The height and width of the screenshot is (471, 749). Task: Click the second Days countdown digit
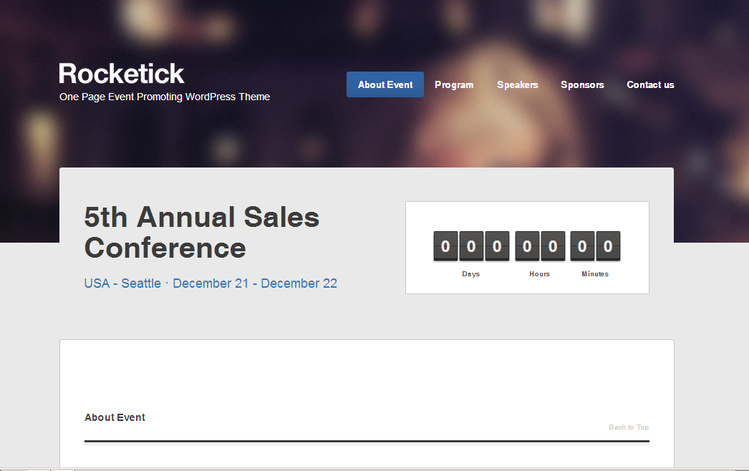[470, 246]
